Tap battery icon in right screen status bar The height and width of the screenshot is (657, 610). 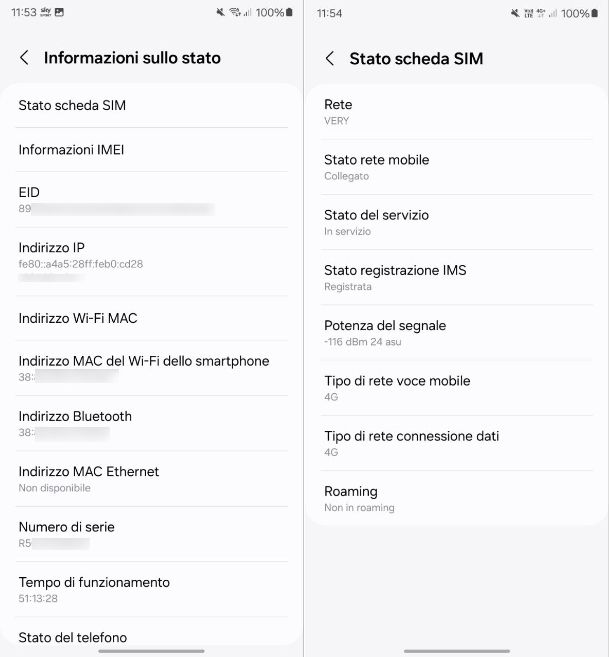pos(594,13)
